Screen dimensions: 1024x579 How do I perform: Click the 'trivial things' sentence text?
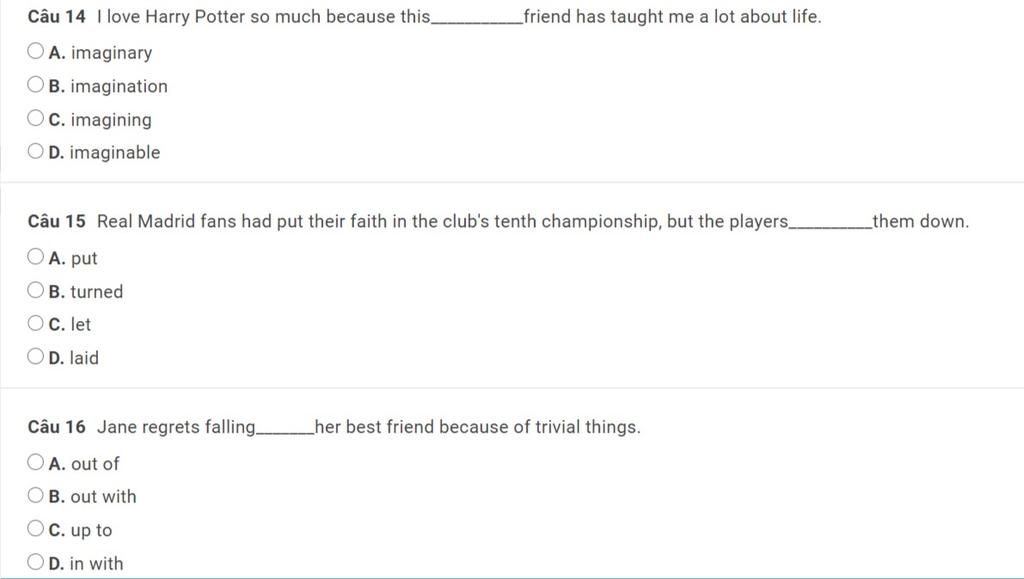478,427
